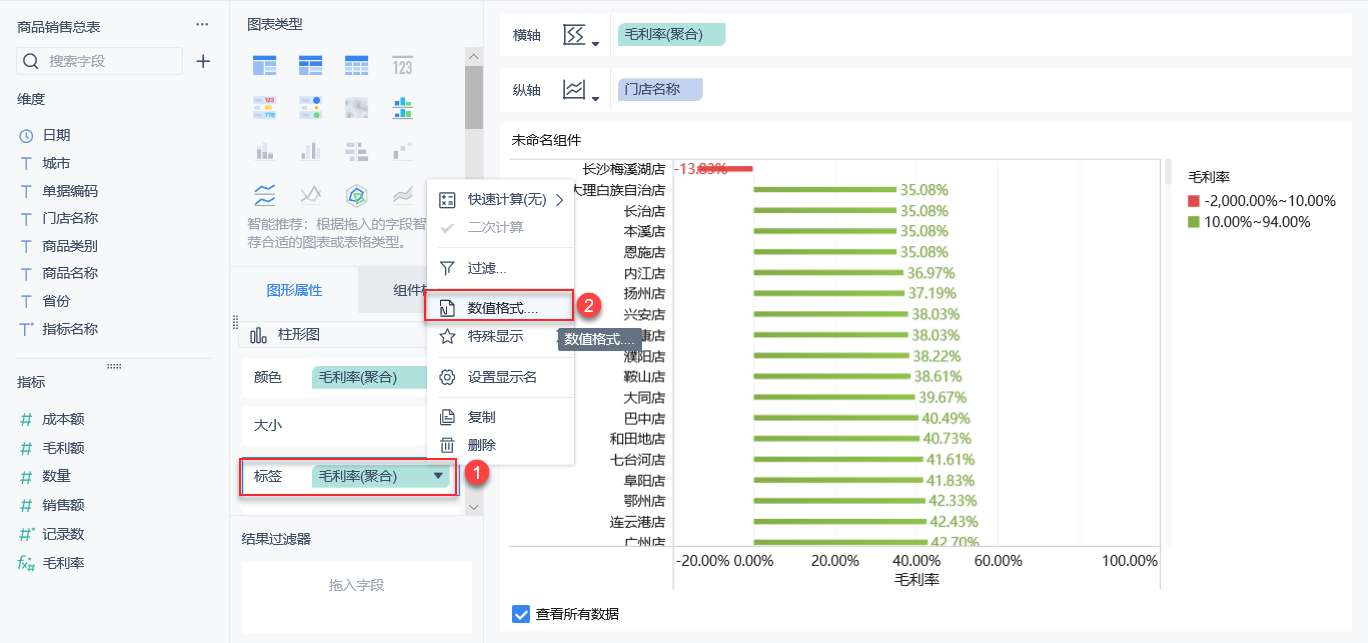The width and height of the screenshot is (1368, 643).
Task: Click the chart type list scroll-up arrow
Action: pos(474,56)
